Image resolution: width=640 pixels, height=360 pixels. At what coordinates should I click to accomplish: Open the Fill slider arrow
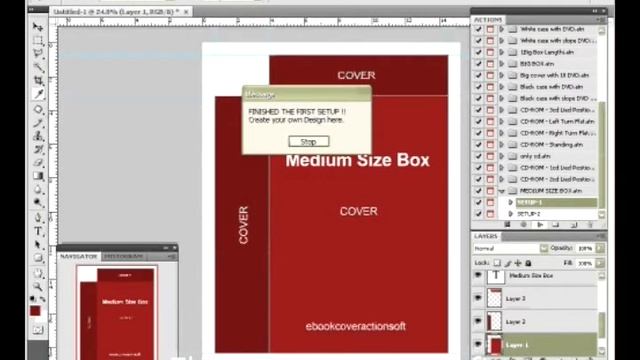click(x=600, y=263)
